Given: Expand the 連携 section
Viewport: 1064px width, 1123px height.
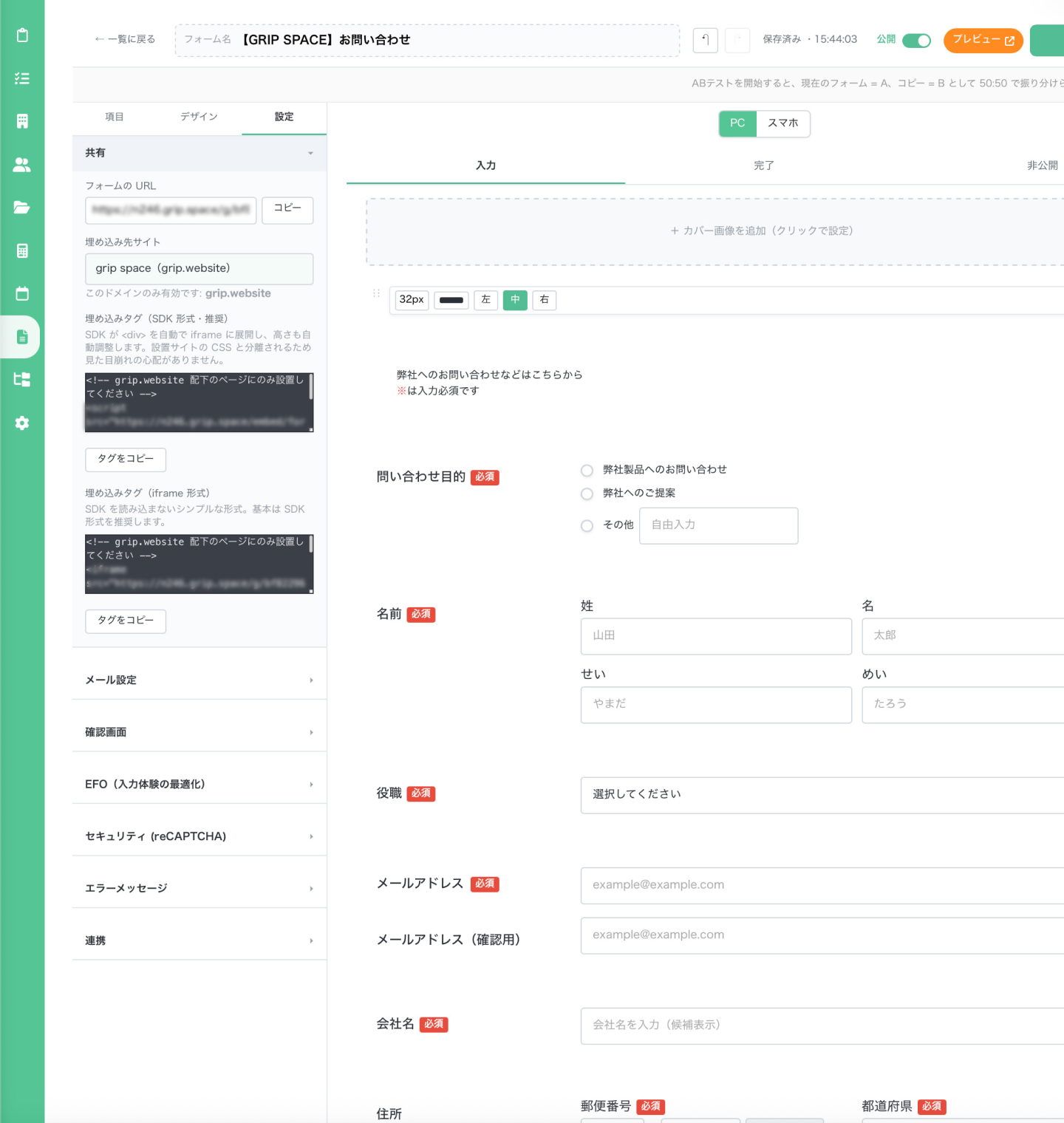Looking at the screenshot, I should click(x=199, y=941).
